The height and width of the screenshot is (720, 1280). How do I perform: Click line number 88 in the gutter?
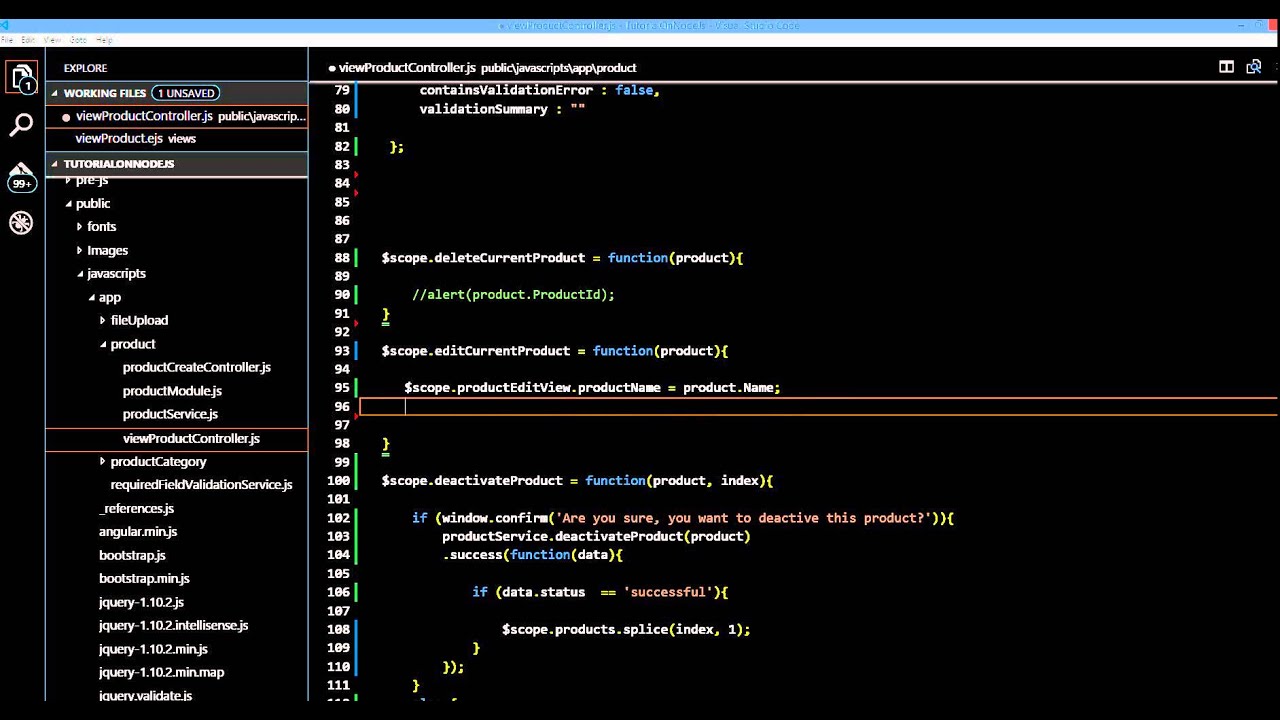click(342, 258)
